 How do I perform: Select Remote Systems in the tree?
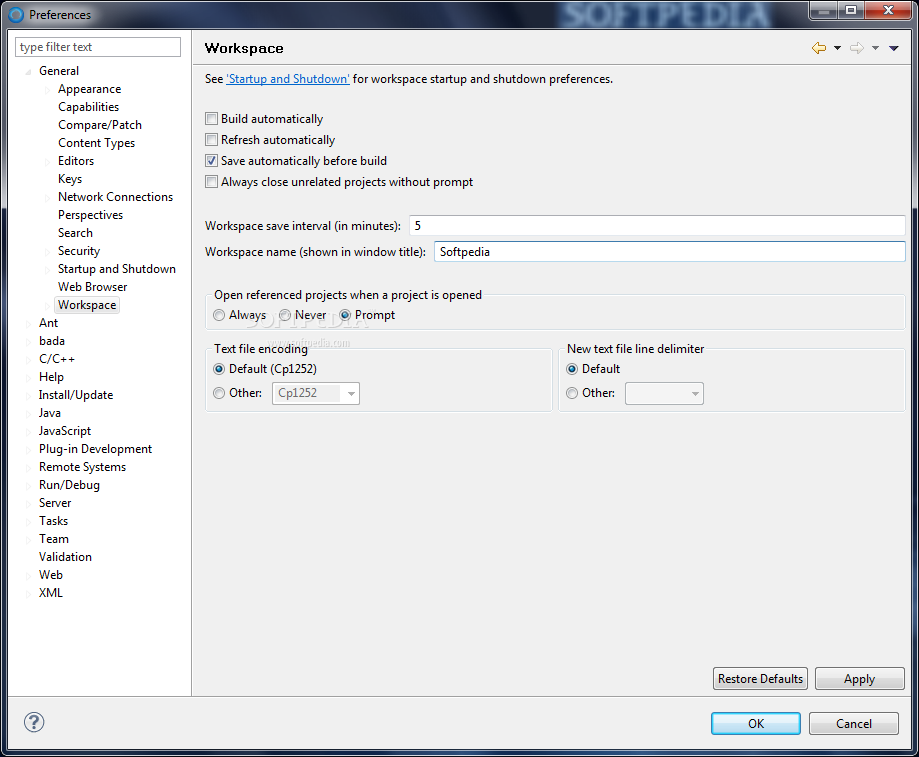(82, 467)
